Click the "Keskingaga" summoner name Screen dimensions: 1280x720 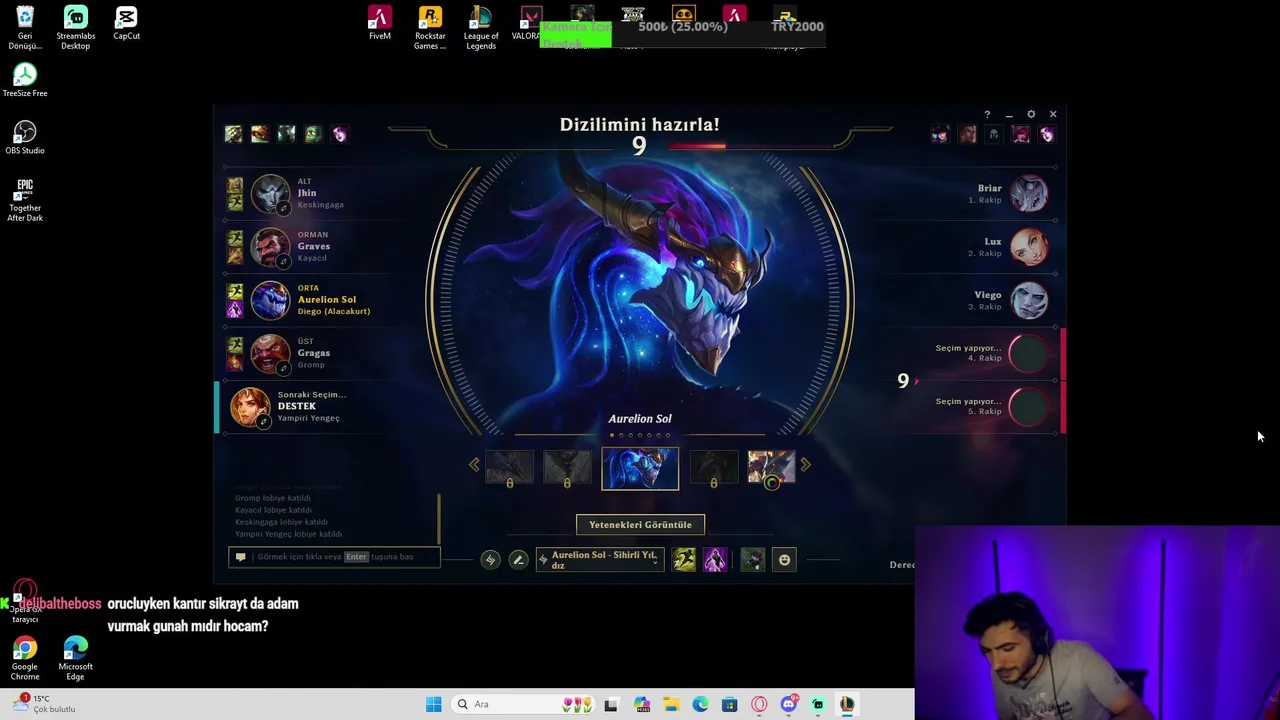pyautogui.click(x=320, y=205)
